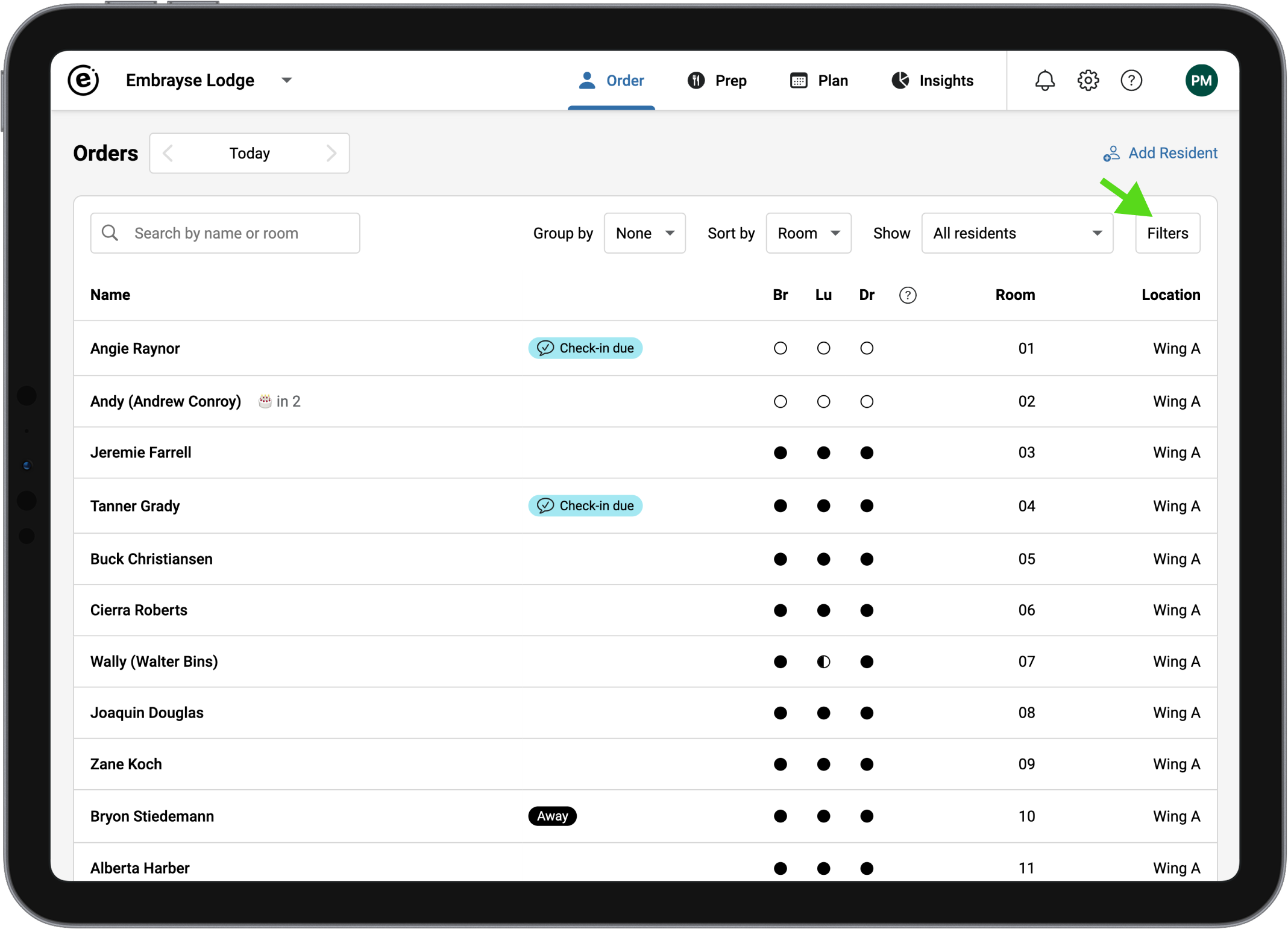Expand the Embrayse Lodge facility dropdown
Viewport: 1288px width, 929px height.
(287, 80)
